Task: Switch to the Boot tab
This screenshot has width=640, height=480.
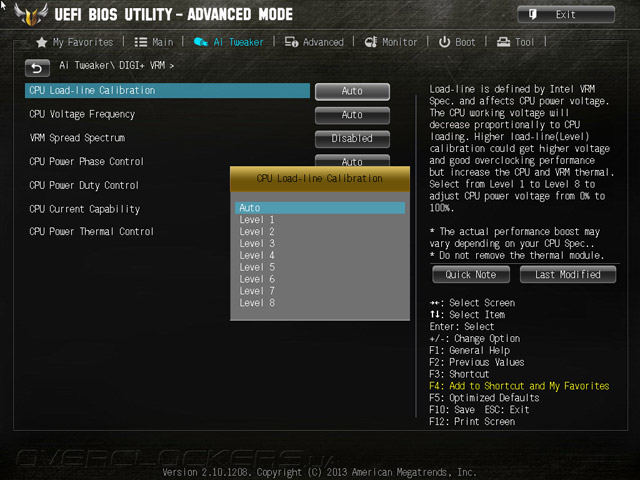Action: [457, 42]
